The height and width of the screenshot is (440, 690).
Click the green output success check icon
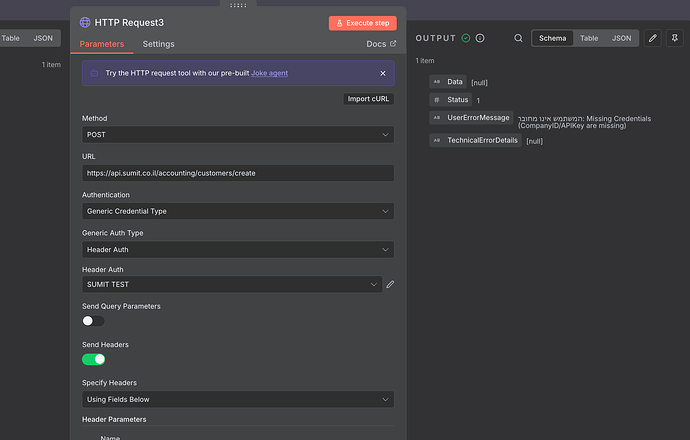[x=466, y=38]
